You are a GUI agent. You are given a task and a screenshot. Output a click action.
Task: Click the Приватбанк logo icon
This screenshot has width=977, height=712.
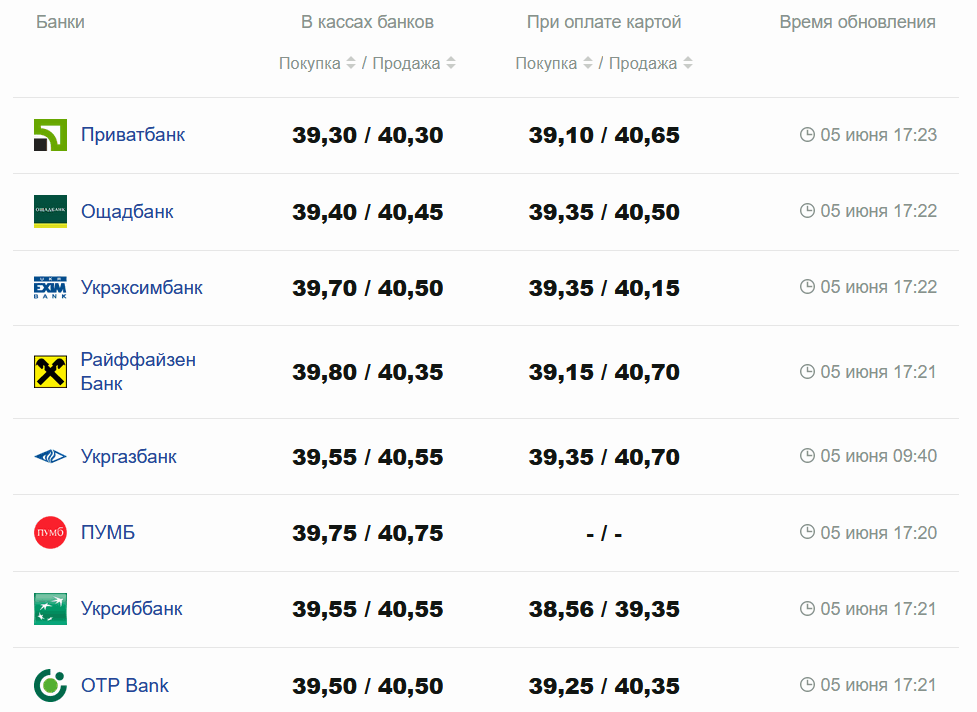[50, 135]
